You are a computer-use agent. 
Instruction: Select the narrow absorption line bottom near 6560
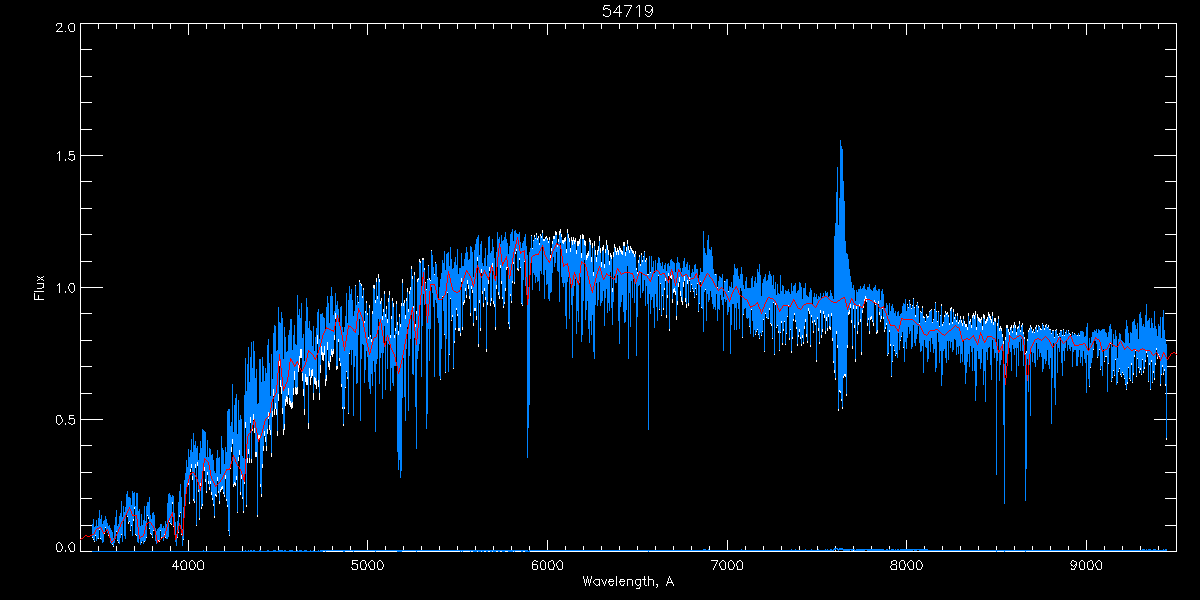(x=648, y=428)
